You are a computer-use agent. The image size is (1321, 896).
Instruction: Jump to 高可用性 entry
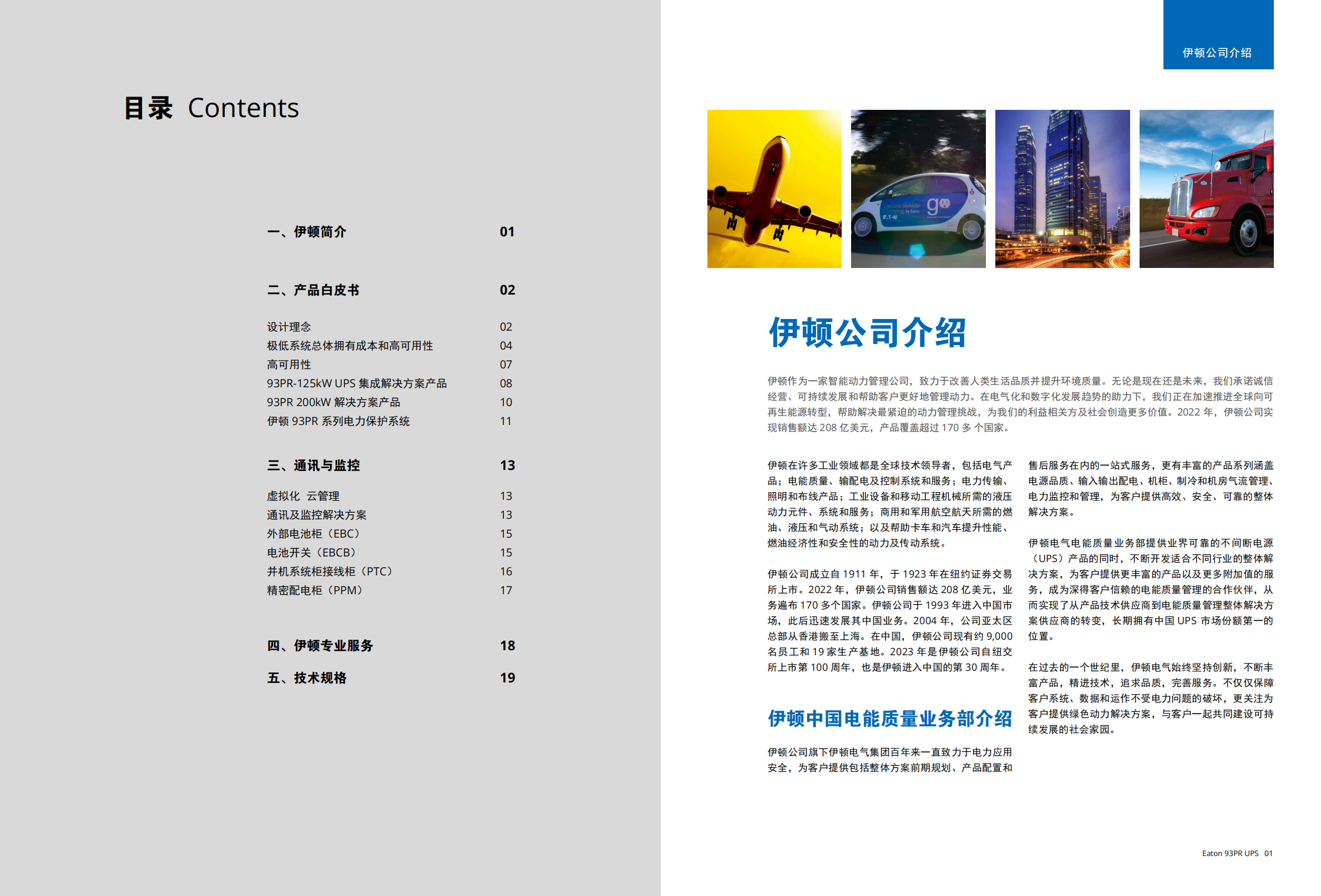[x=289, y=365]
